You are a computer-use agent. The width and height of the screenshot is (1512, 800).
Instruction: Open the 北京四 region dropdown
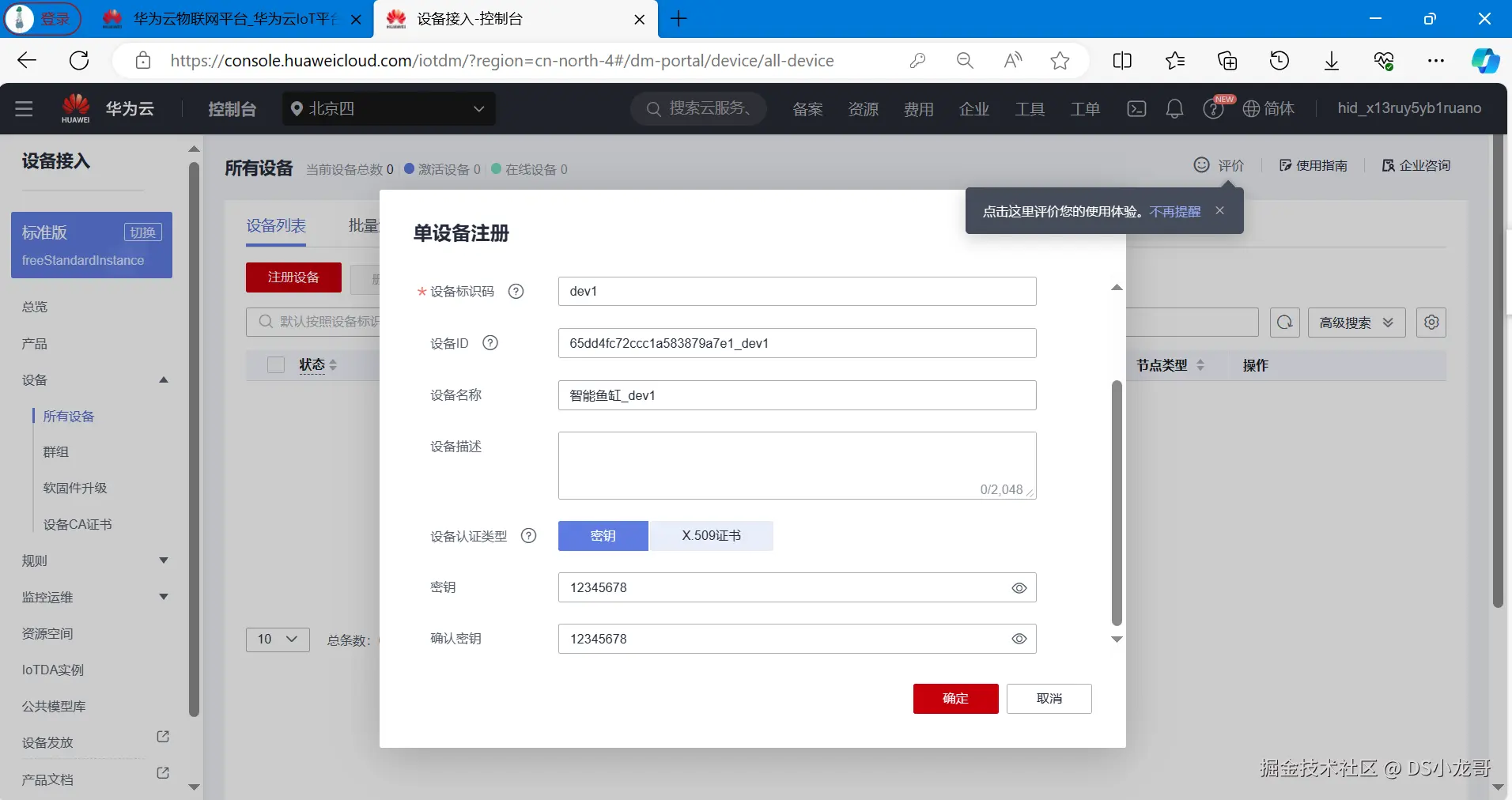[x=389, y=109]
